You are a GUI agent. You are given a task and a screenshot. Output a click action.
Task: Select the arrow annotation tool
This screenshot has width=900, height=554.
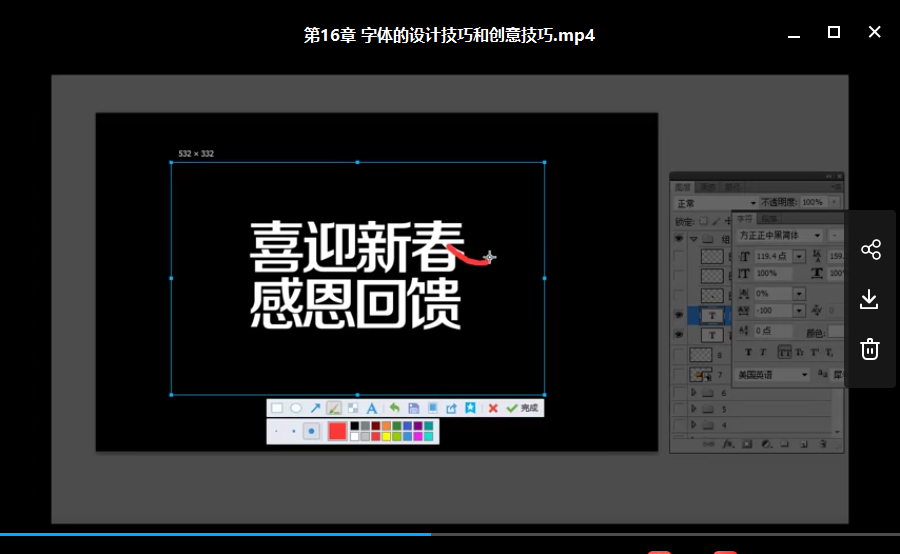pyautogui.click(x=315, y=408)
